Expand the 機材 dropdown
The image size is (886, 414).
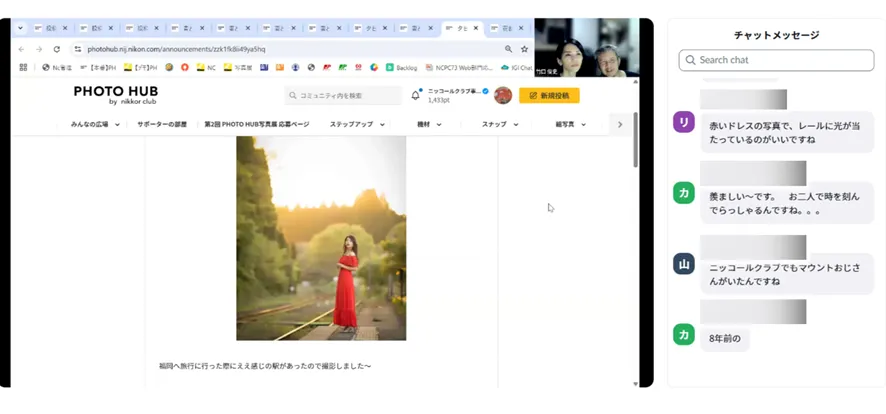[x=439, y=125]
